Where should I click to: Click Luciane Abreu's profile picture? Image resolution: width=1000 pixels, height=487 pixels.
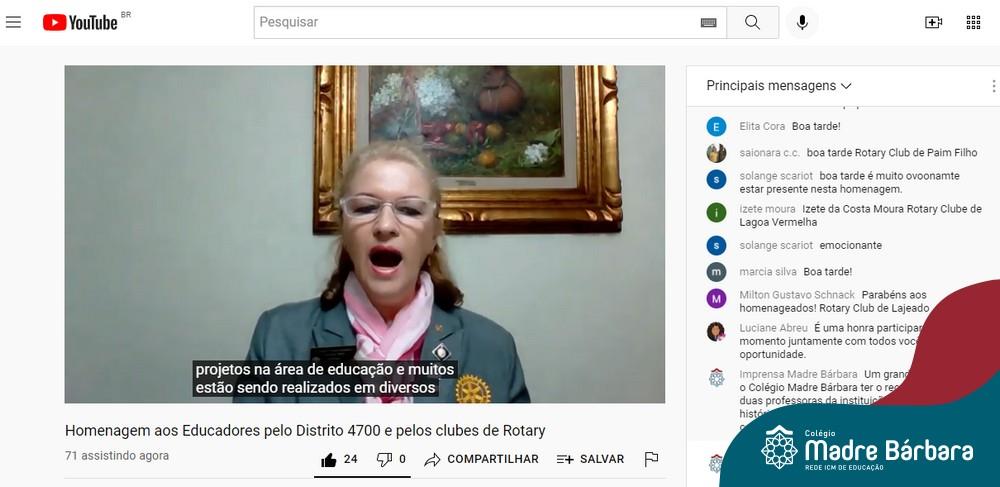coord(716,331)
